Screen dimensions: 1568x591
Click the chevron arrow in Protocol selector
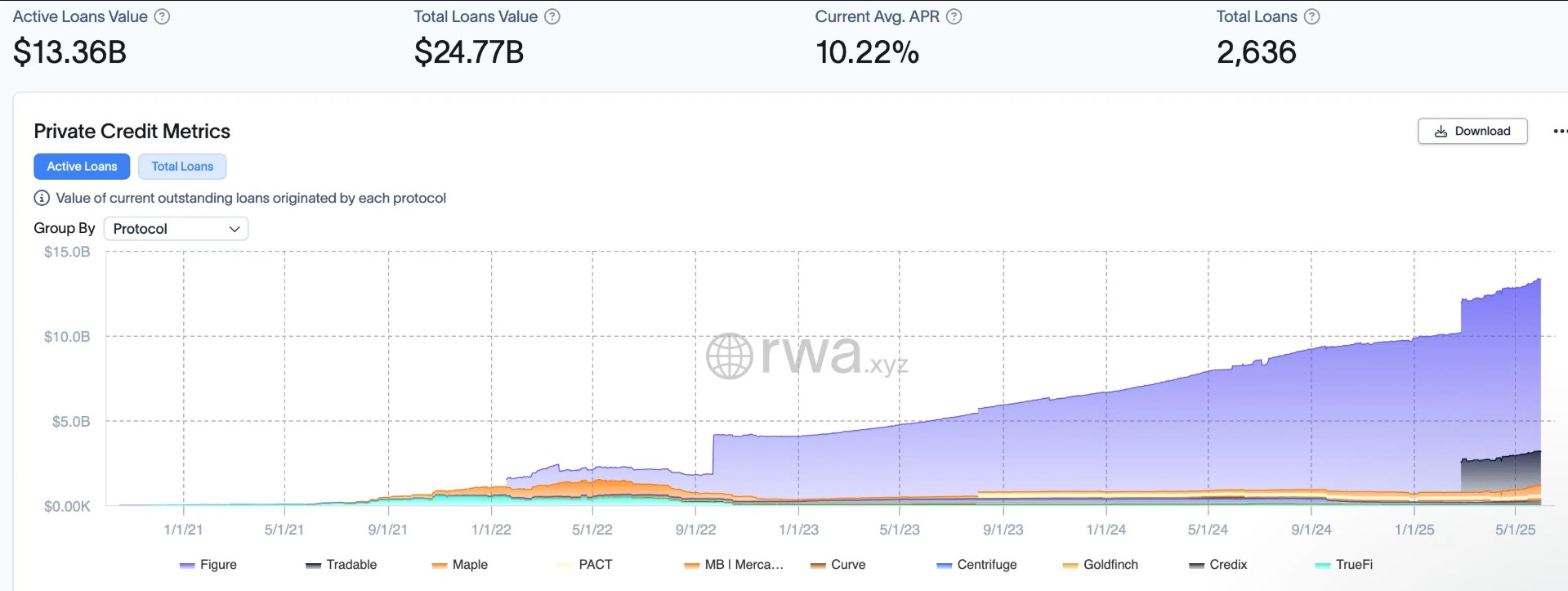[235, 229]
